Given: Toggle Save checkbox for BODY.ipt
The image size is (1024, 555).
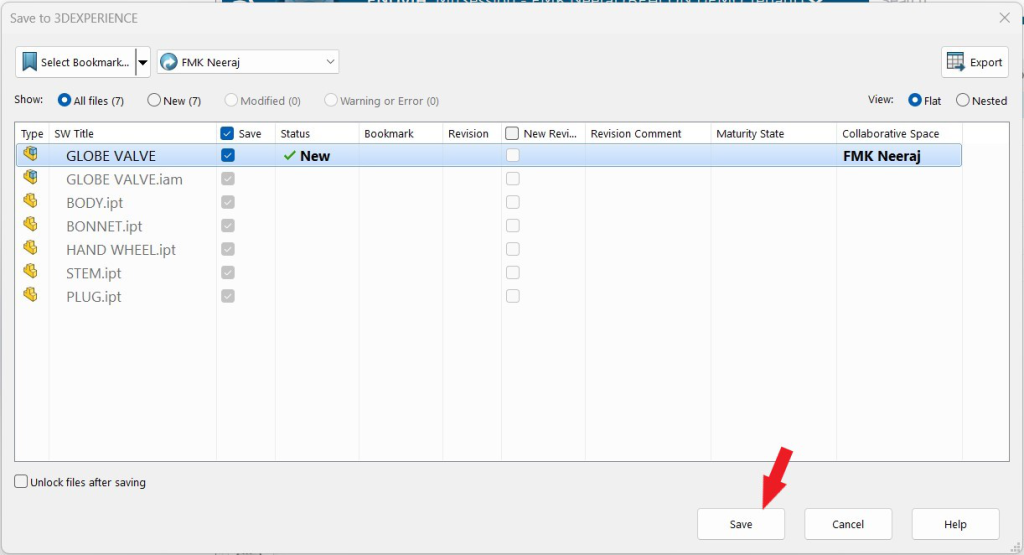Looking at the screenshot, I should pyautogui.click(x=228, y=202).
